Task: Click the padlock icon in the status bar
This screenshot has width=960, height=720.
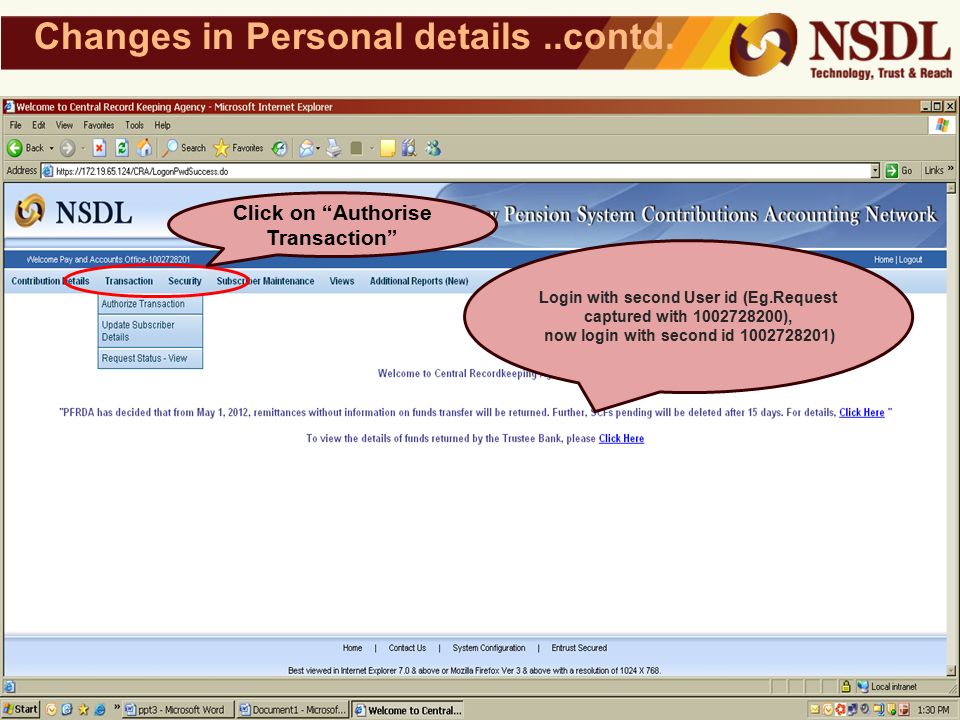Action: [x=846, y=686]
